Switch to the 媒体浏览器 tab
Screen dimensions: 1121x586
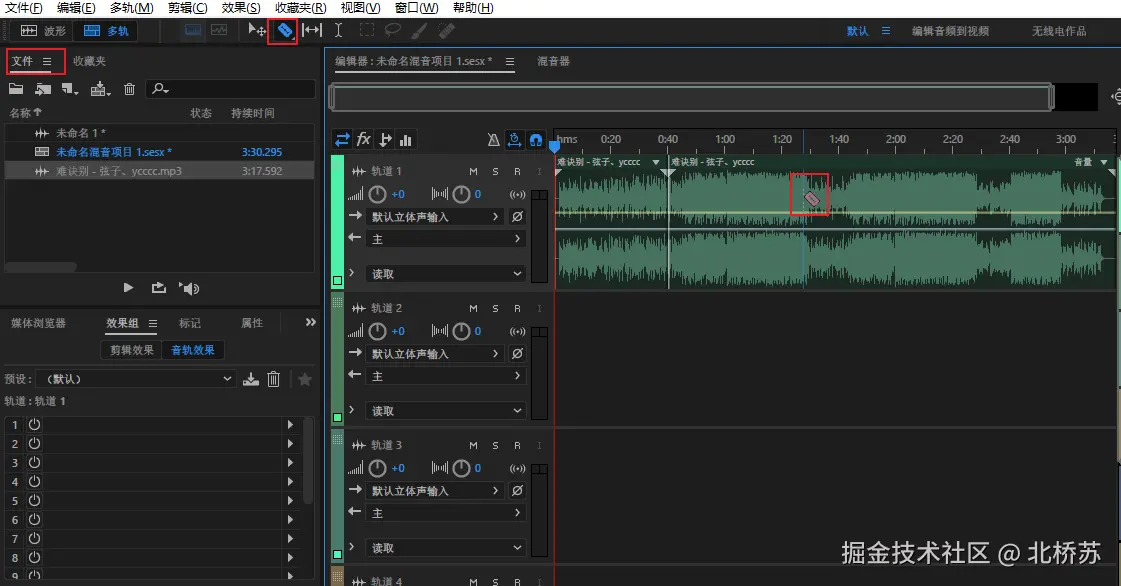(39, 323)
